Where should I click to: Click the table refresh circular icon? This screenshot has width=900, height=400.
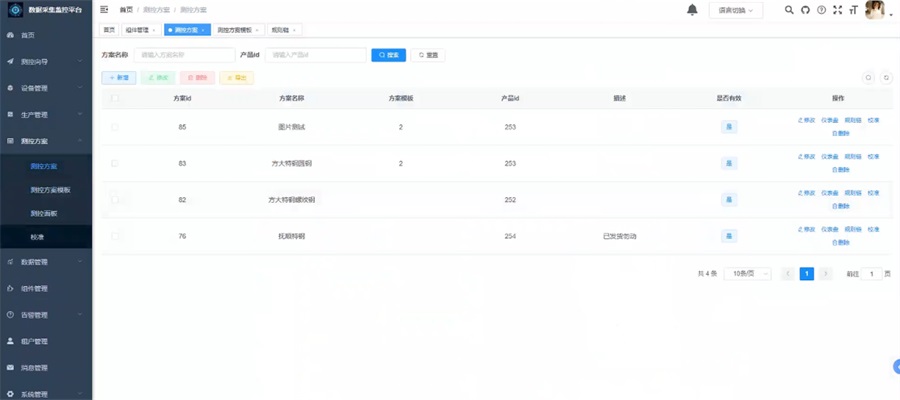[885, 77]
